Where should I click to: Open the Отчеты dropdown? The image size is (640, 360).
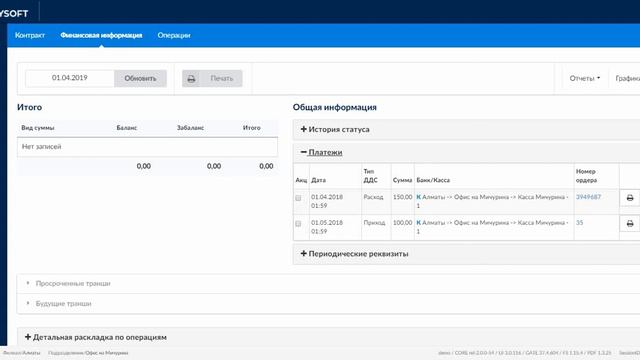tap(584, 78)
